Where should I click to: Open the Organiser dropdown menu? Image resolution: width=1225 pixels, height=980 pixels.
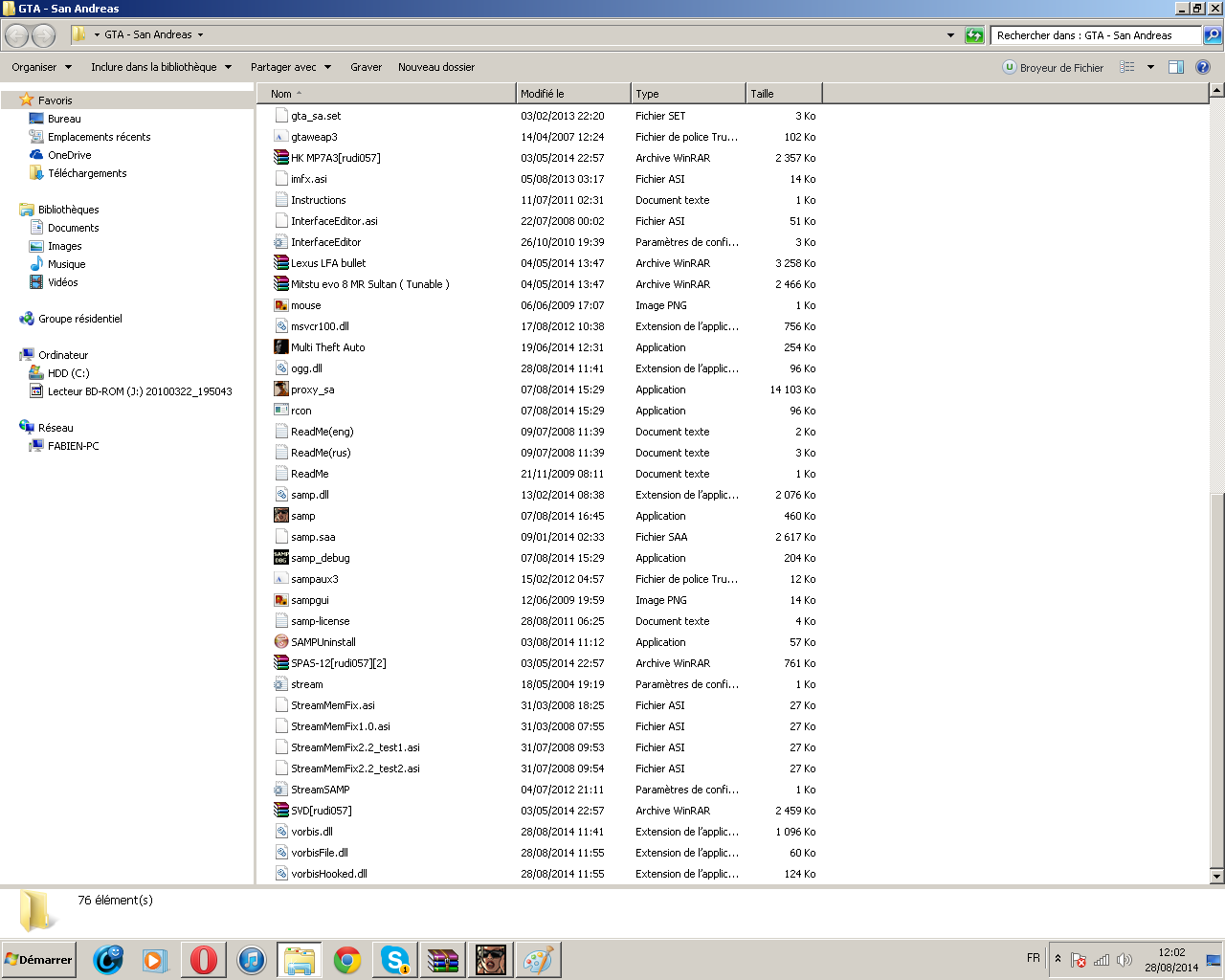(x=42, y=67)
